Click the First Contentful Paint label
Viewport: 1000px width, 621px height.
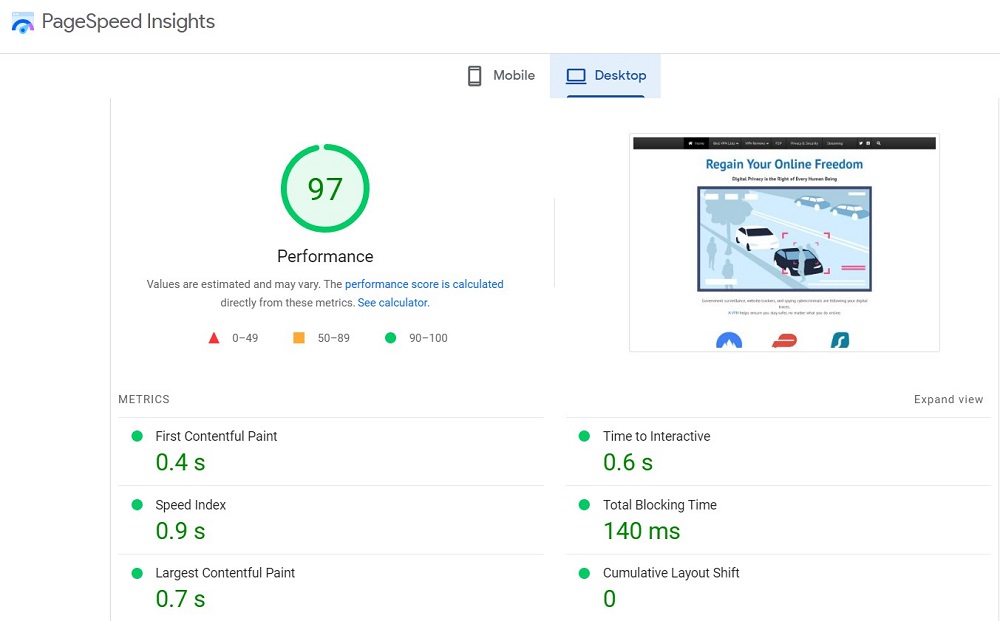[216, 436]
